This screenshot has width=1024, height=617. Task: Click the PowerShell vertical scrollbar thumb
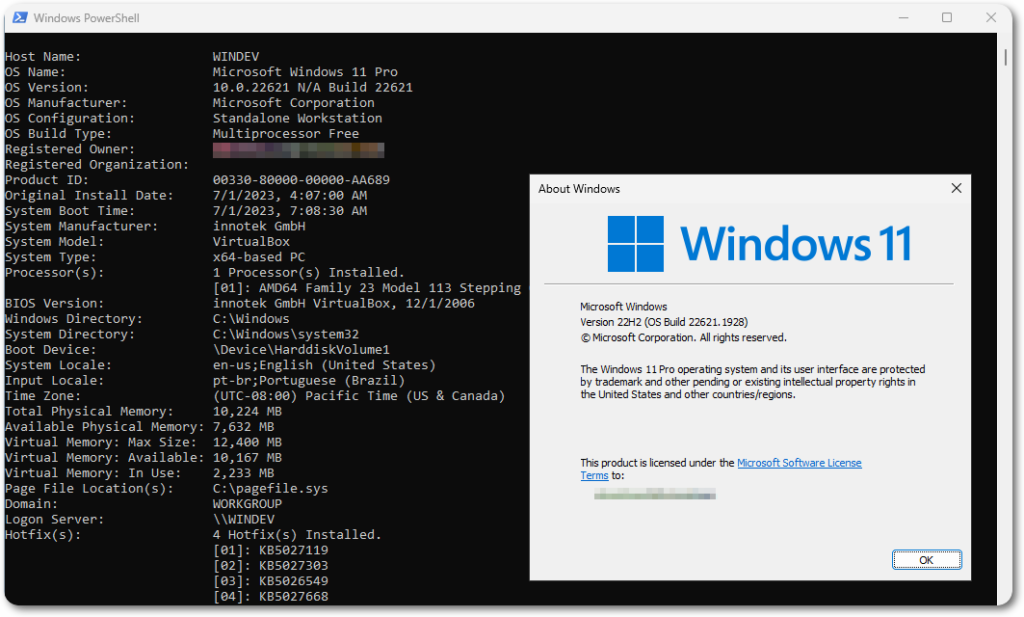pyautogui.click(x=1004, y=55)
